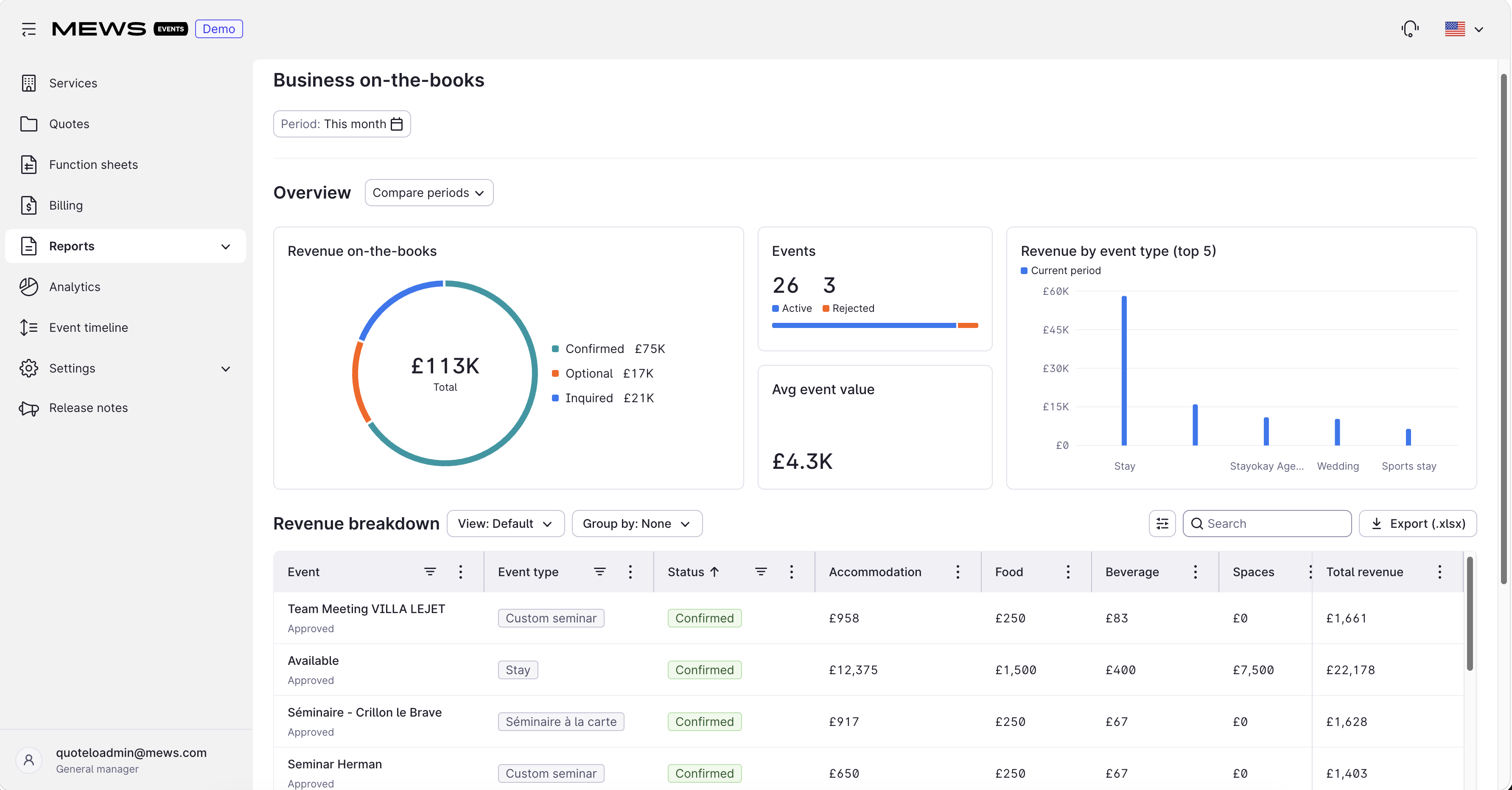This screenshot has width=1512, height=790.
Task: Click the £22,178 total revenue cell
Action: tap(1351, 670)
